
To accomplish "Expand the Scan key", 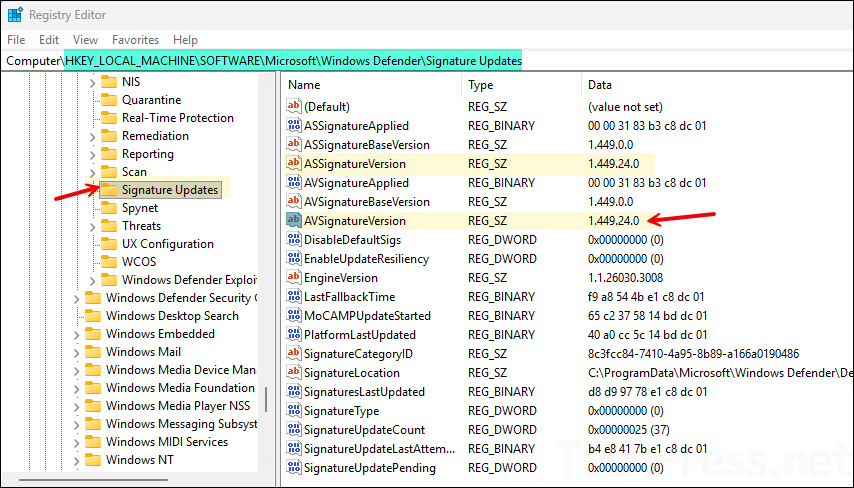I will 92,172.
